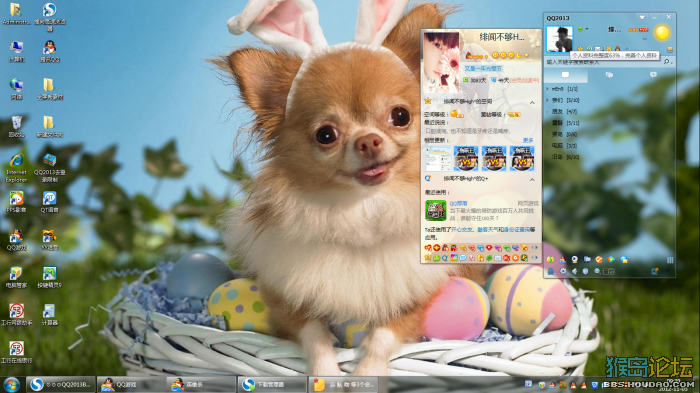Open QQ security shield icon

click(x=585, y=271)
